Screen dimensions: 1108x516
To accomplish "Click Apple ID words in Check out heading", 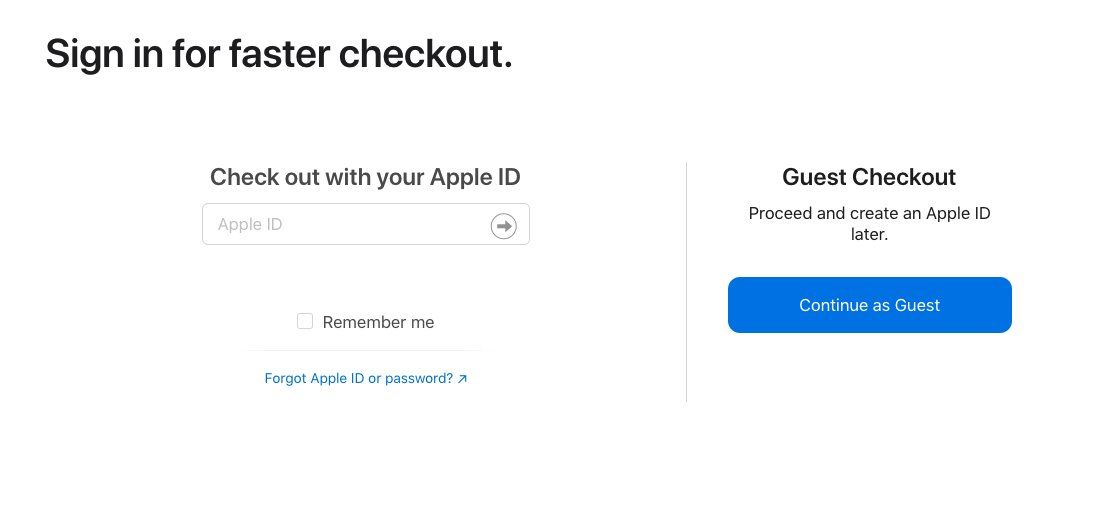I will click(x=475, y=177).
